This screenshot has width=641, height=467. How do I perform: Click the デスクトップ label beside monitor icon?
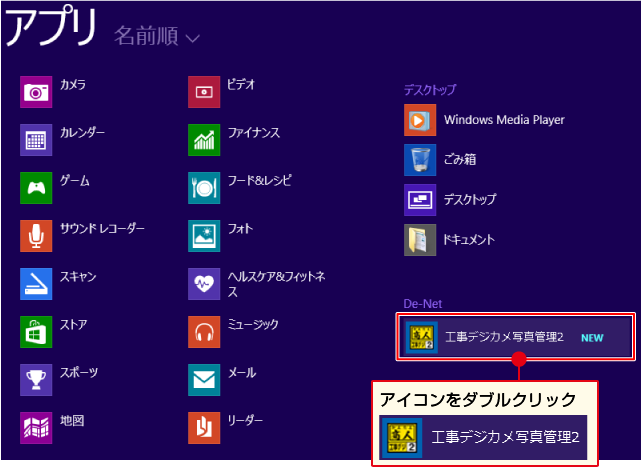click(x=470, y=200)
